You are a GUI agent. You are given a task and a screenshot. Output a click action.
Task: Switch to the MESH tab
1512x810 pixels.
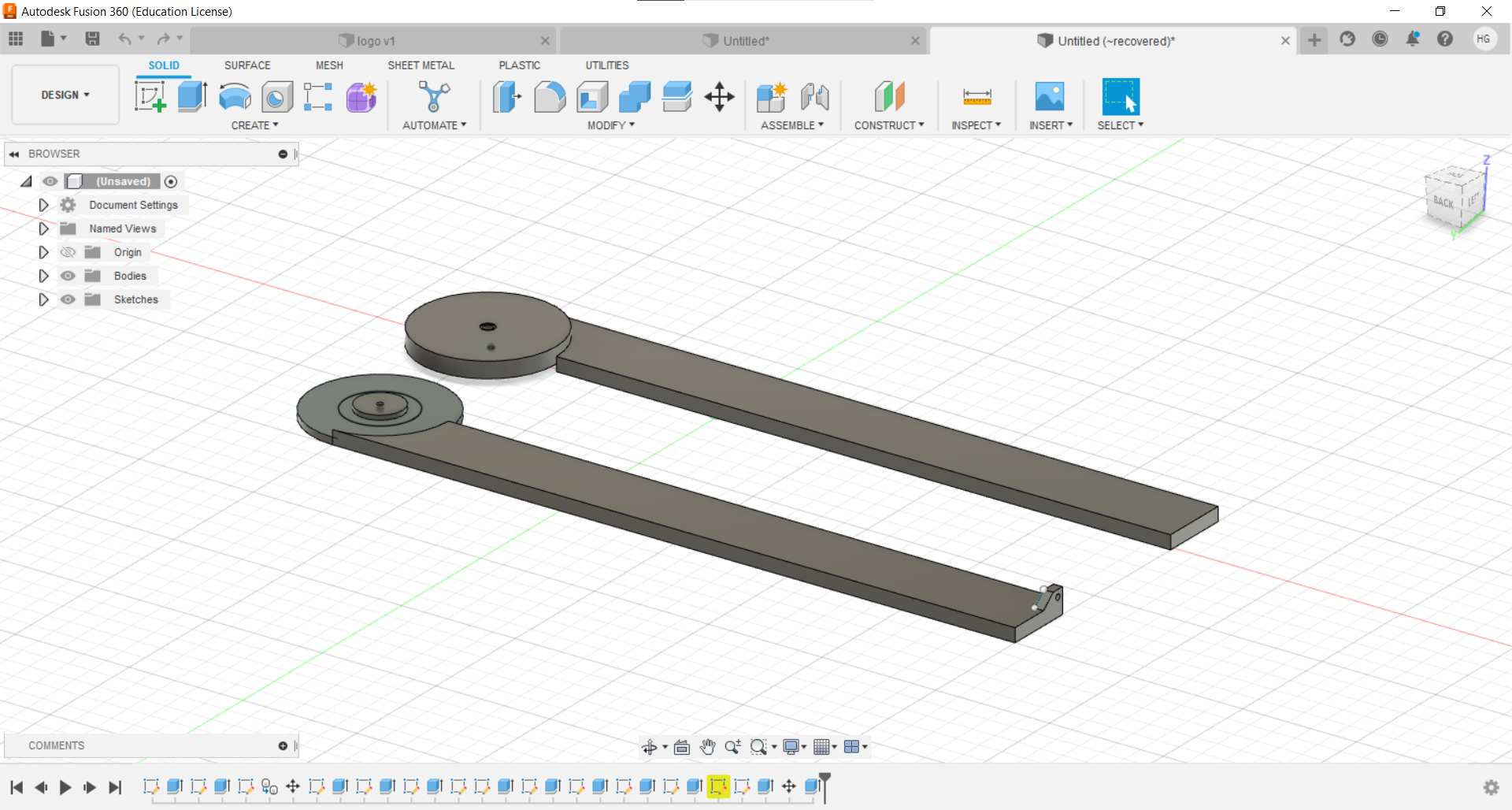pos(329,65)
